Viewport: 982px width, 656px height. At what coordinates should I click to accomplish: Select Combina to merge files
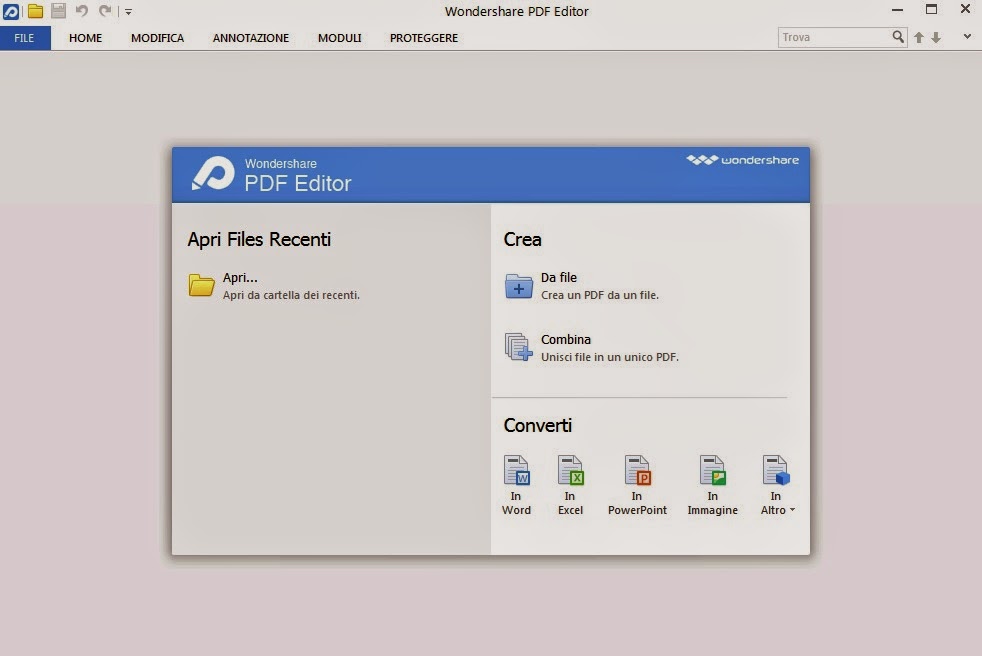(566, 340)
